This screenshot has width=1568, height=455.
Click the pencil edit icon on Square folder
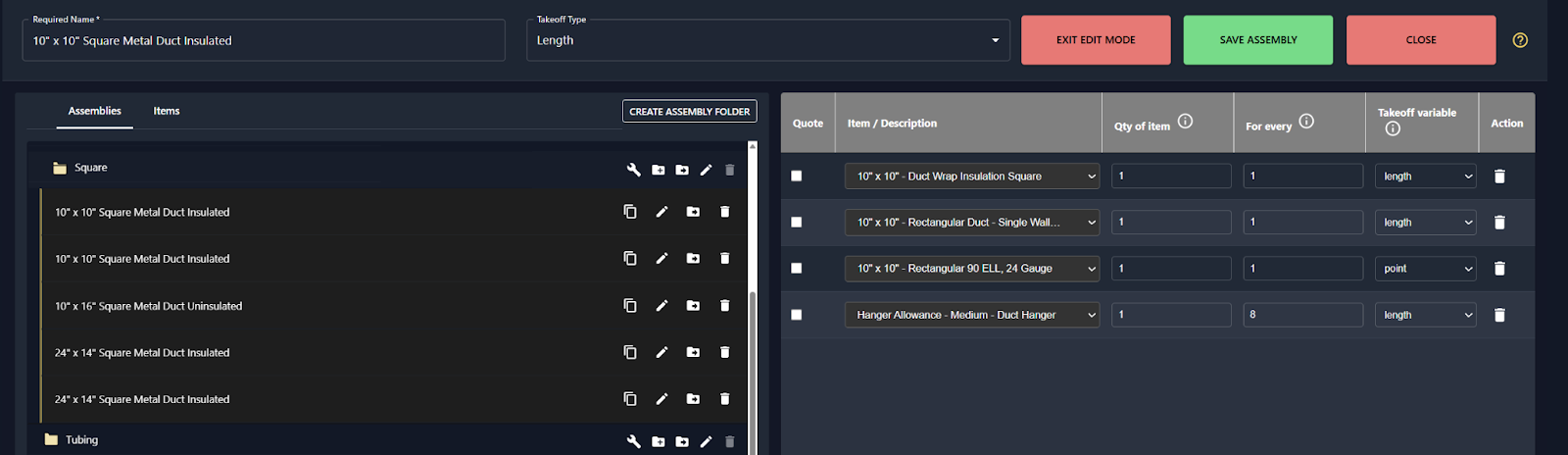[x=706, y=170]
